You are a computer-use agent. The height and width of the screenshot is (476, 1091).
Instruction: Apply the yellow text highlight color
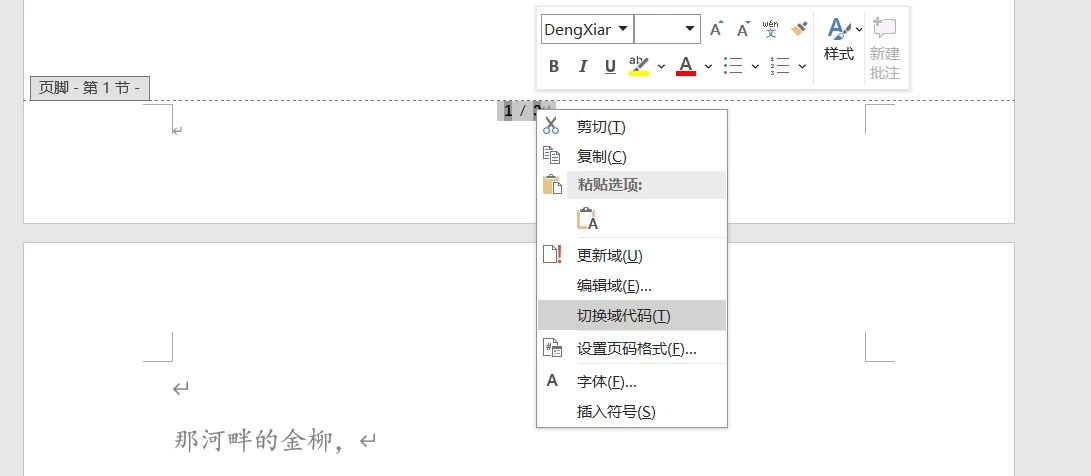(x=639, y=66)
